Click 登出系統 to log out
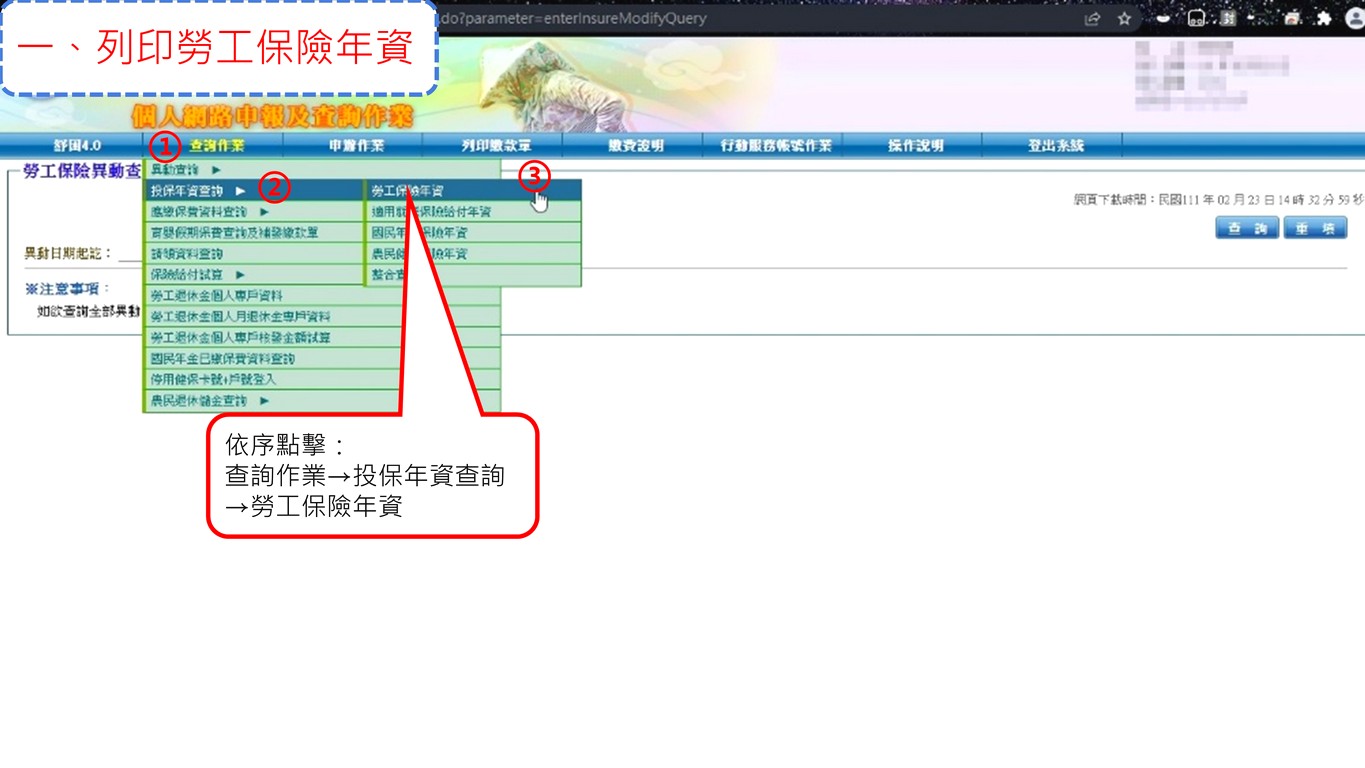 (1056, 145)
